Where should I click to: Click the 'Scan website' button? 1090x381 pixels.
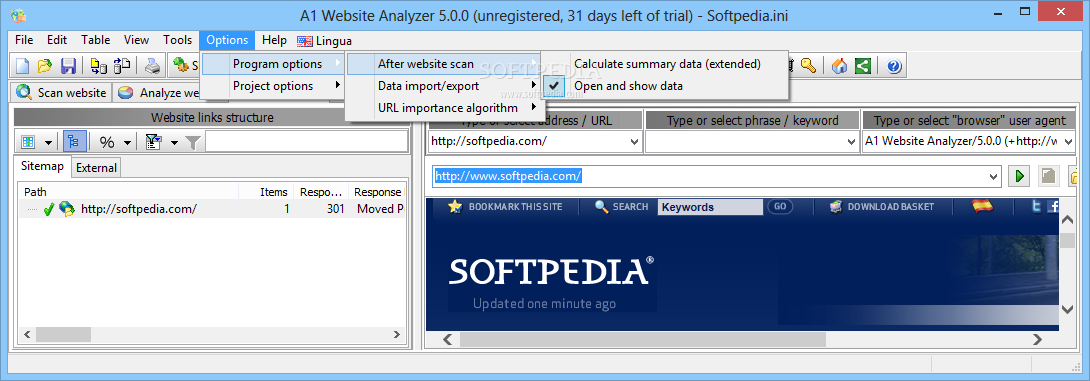pos(62,92)
